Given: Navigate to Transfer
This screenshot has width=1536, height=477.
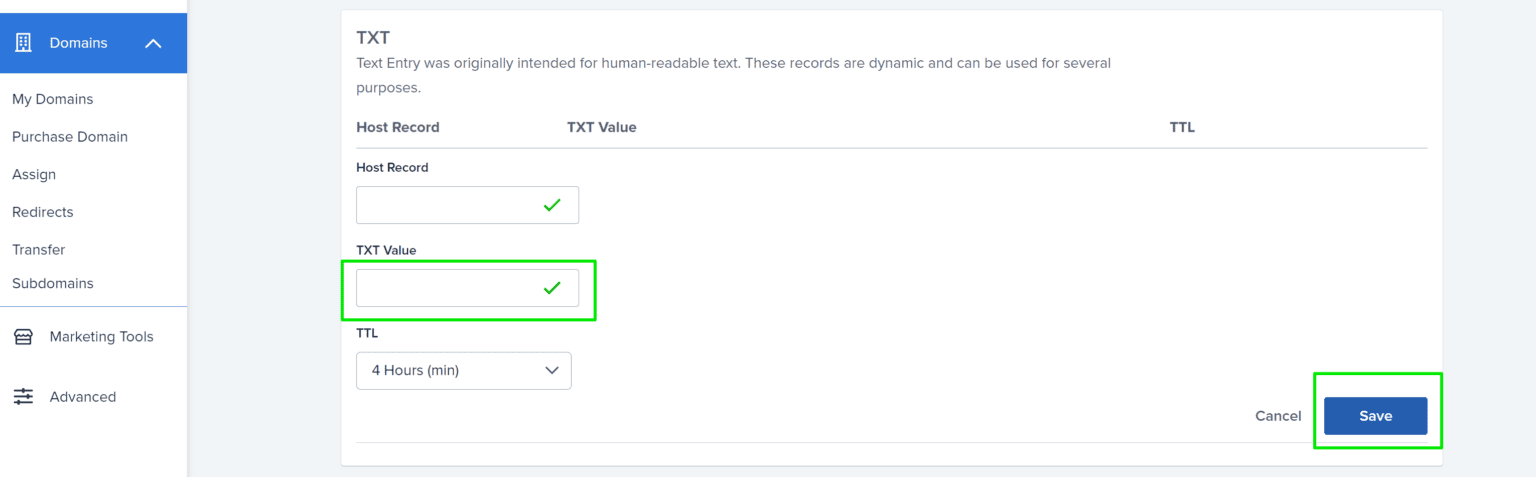Looking at the screenshot, I should (x=39, y=250).
